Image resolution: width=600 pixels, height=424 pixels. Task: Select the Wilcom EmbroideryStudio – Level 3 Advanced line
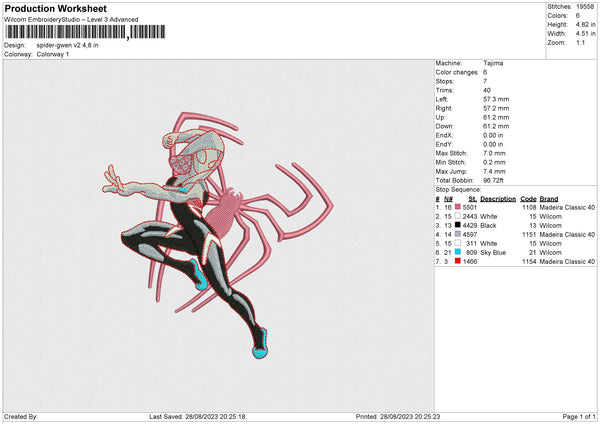pos(71,20)
